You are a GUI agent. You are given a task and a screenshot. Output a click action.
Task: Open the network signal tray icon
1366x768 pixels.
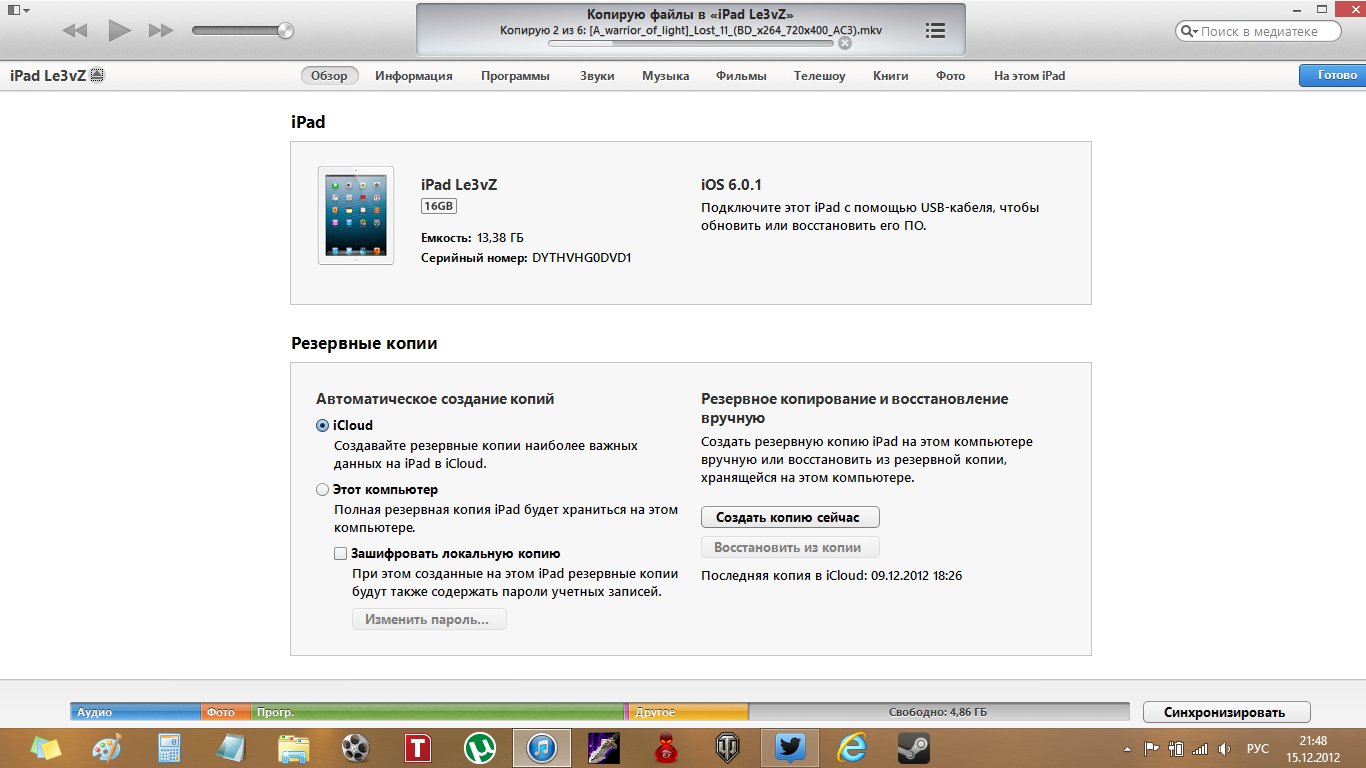[x=1200, y=748]
